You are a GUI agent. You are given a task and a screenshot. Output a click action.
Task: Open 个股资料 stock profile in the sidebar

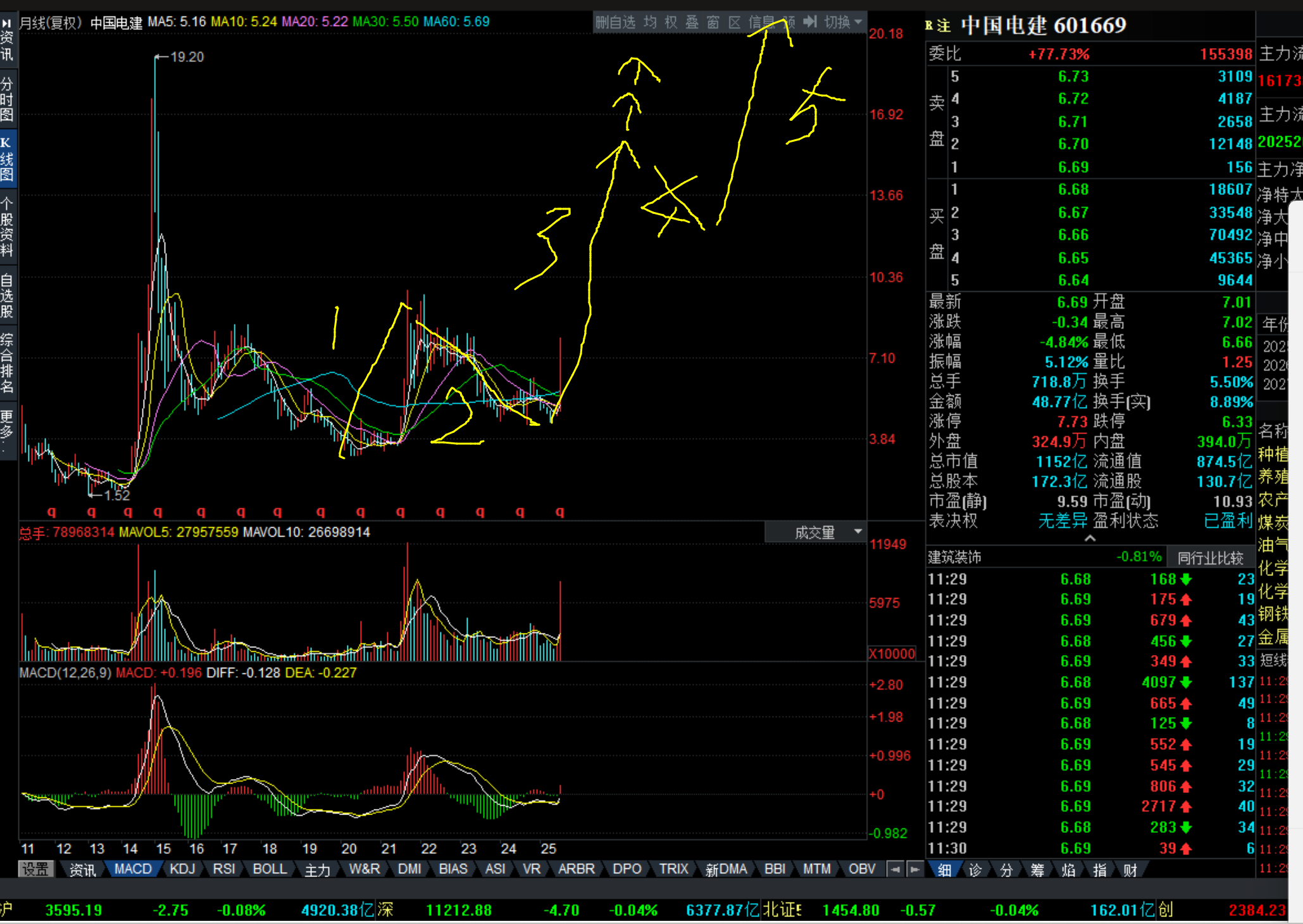(7, 228)
